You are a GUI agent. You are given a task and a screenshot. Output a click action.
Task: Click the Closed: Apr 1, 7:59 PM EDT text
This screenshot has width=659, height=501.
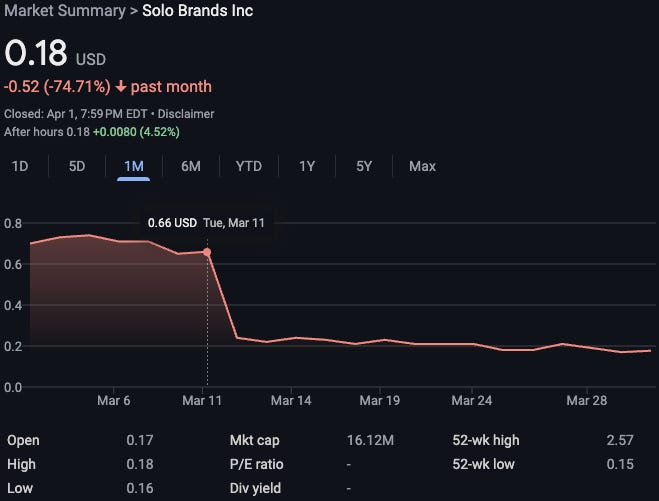click(x=76, y=114)
